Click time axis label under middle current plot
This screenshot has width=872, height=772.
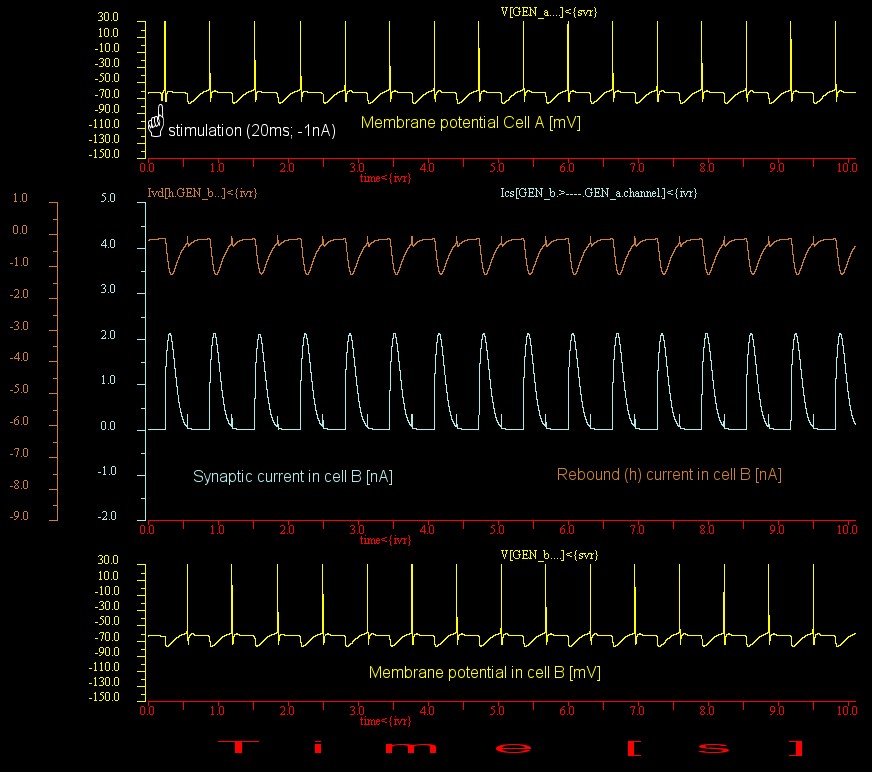tap(385, 540)
